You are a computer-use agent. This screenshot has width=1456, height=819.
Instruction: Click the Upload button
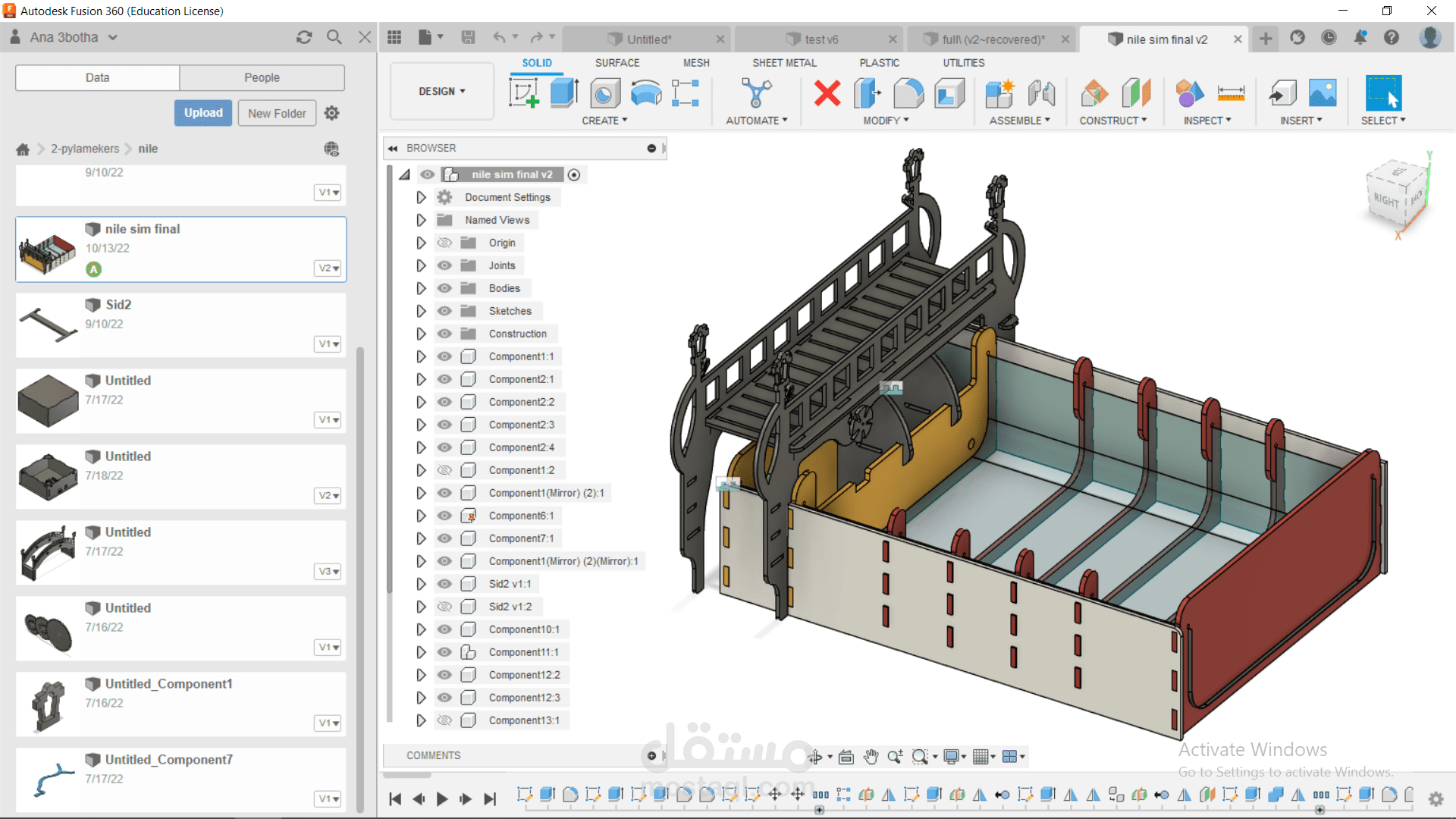[x=203, y=113]
